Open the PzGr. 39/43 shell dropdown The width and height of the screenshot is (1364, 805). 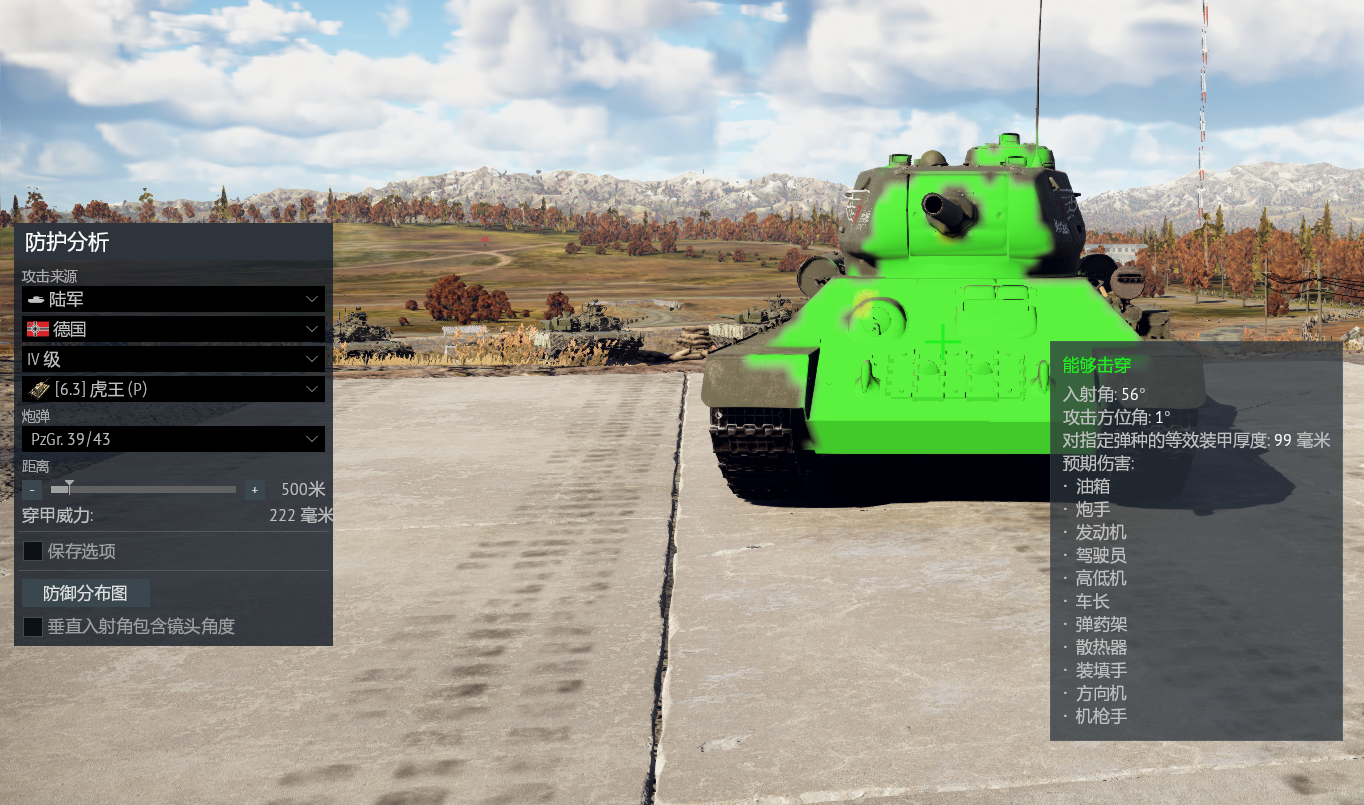[x=173, y=439]
